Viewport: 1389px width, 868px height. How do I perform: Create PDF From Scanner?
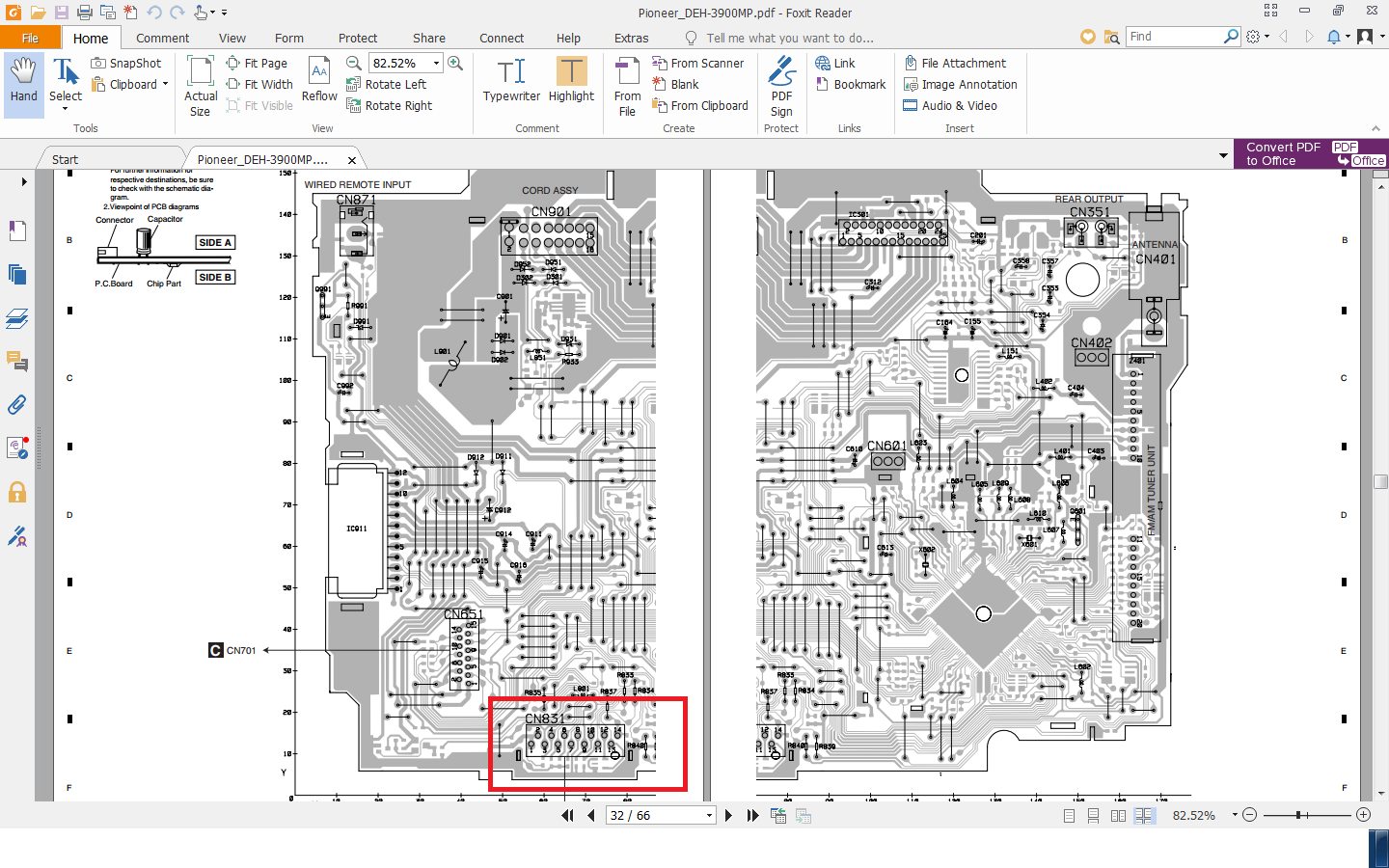tap(698, 63)
